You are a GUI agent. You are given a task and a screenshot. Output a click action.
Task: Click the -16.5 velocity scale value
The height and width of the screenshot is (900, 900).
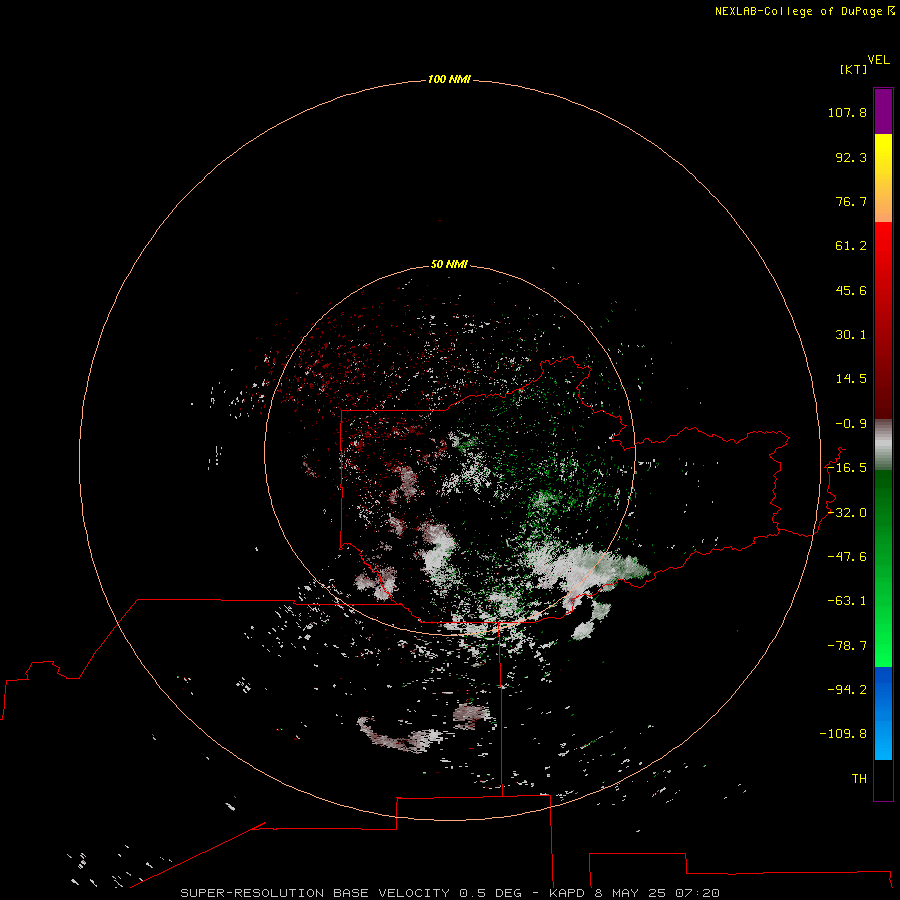coord(847,468)
